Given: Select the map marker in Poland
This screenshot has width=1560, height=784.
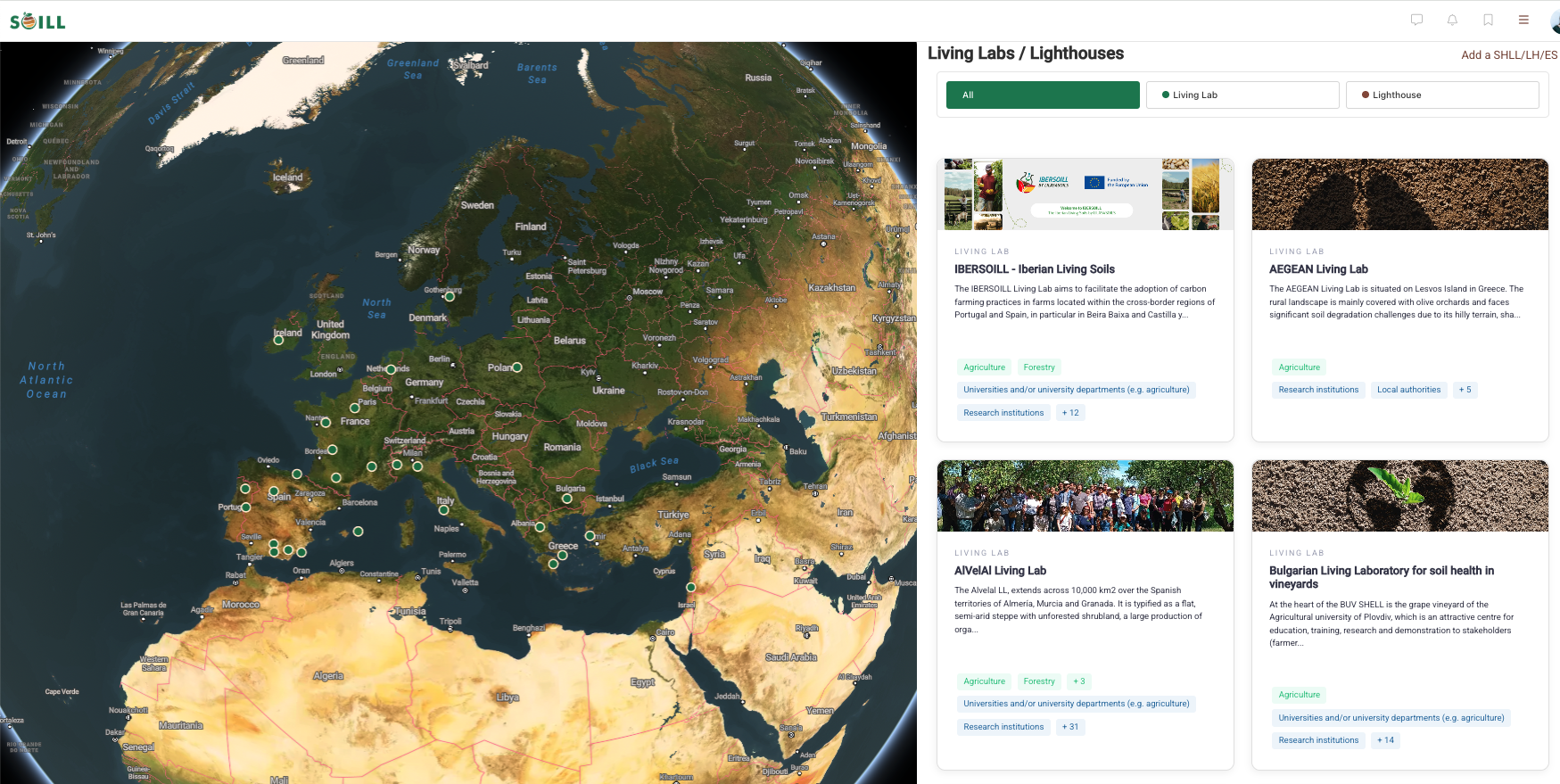Looking at the screenshot, I should pos(517,367).
